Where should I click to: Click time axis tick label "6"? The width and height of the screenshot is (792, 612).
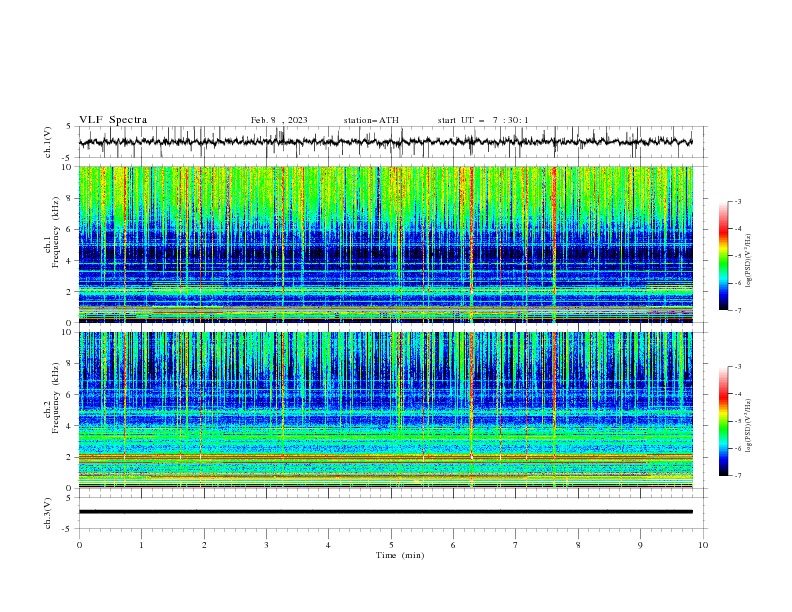click(x=453, y=545)
